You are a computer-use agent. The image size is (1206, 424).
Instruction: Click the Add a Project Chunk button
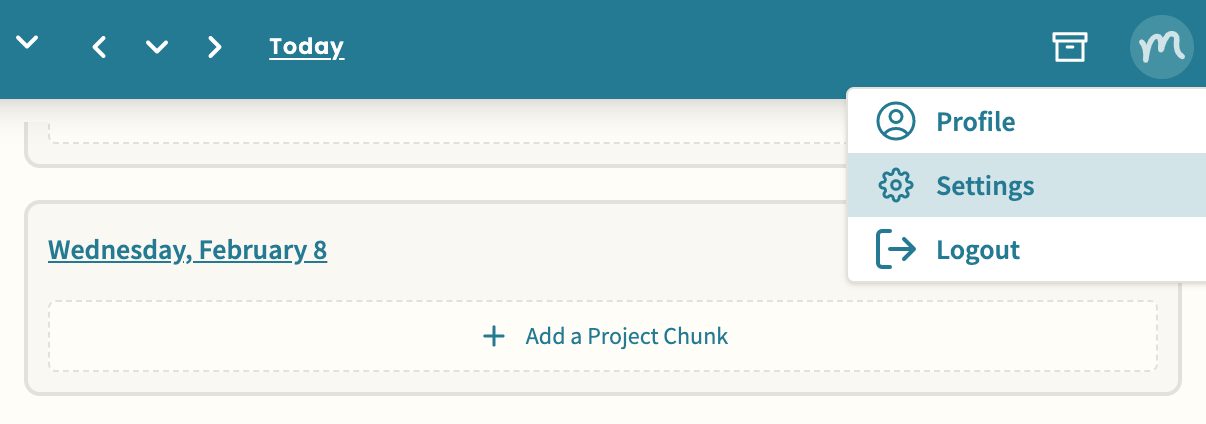coord(603,336)
